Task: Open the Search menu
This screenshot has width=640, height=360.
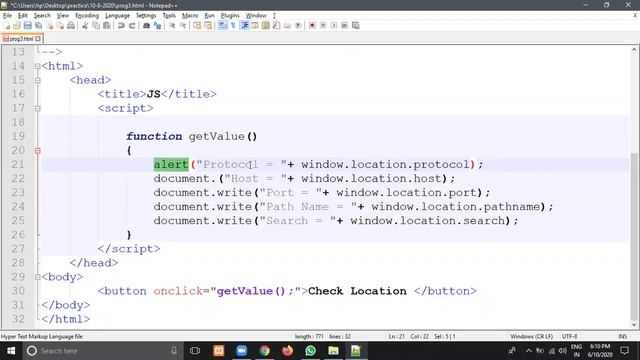Action: [42, 16]
